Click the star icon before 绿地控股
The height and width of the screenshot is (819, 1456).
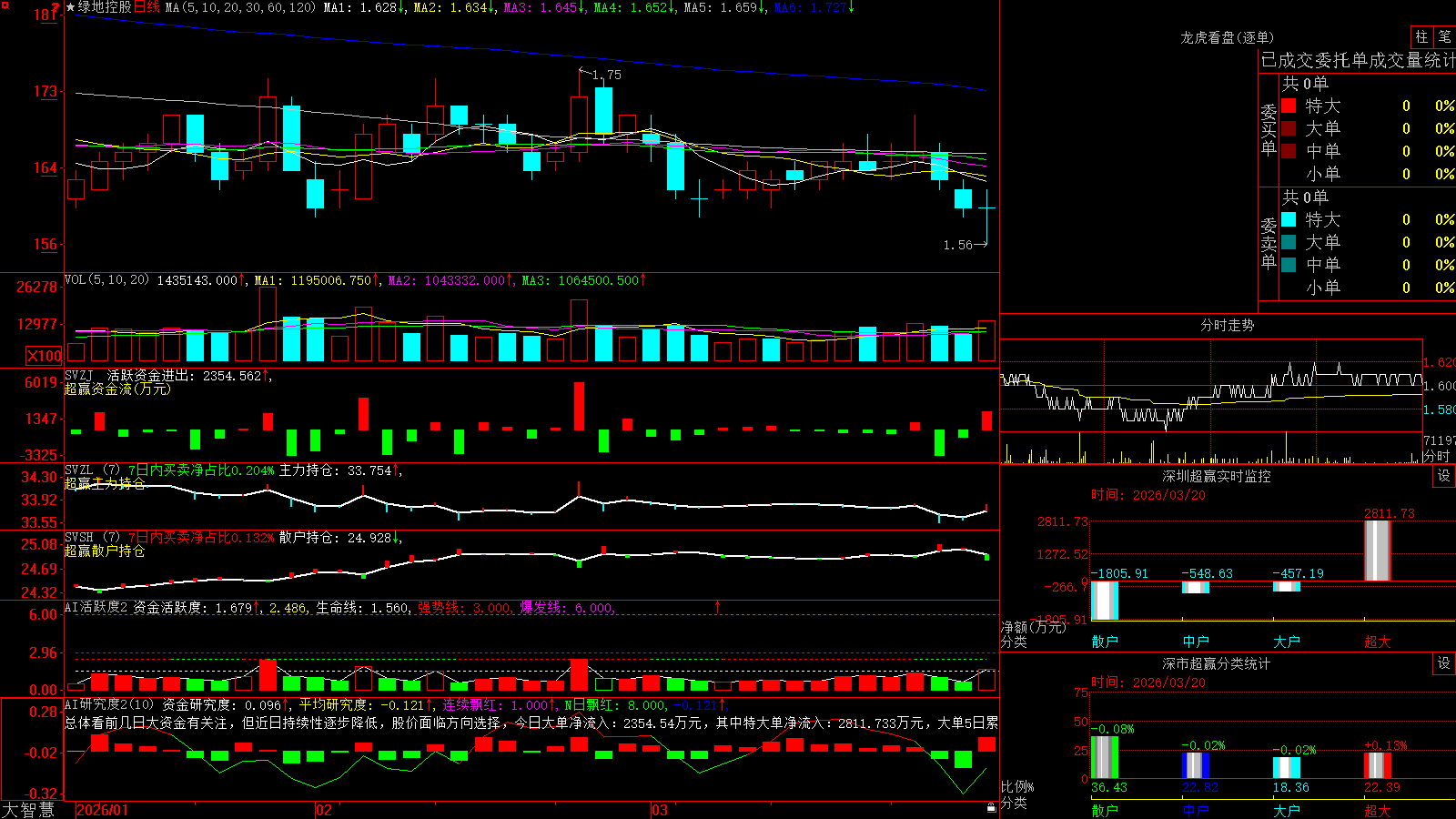point(71,7)
